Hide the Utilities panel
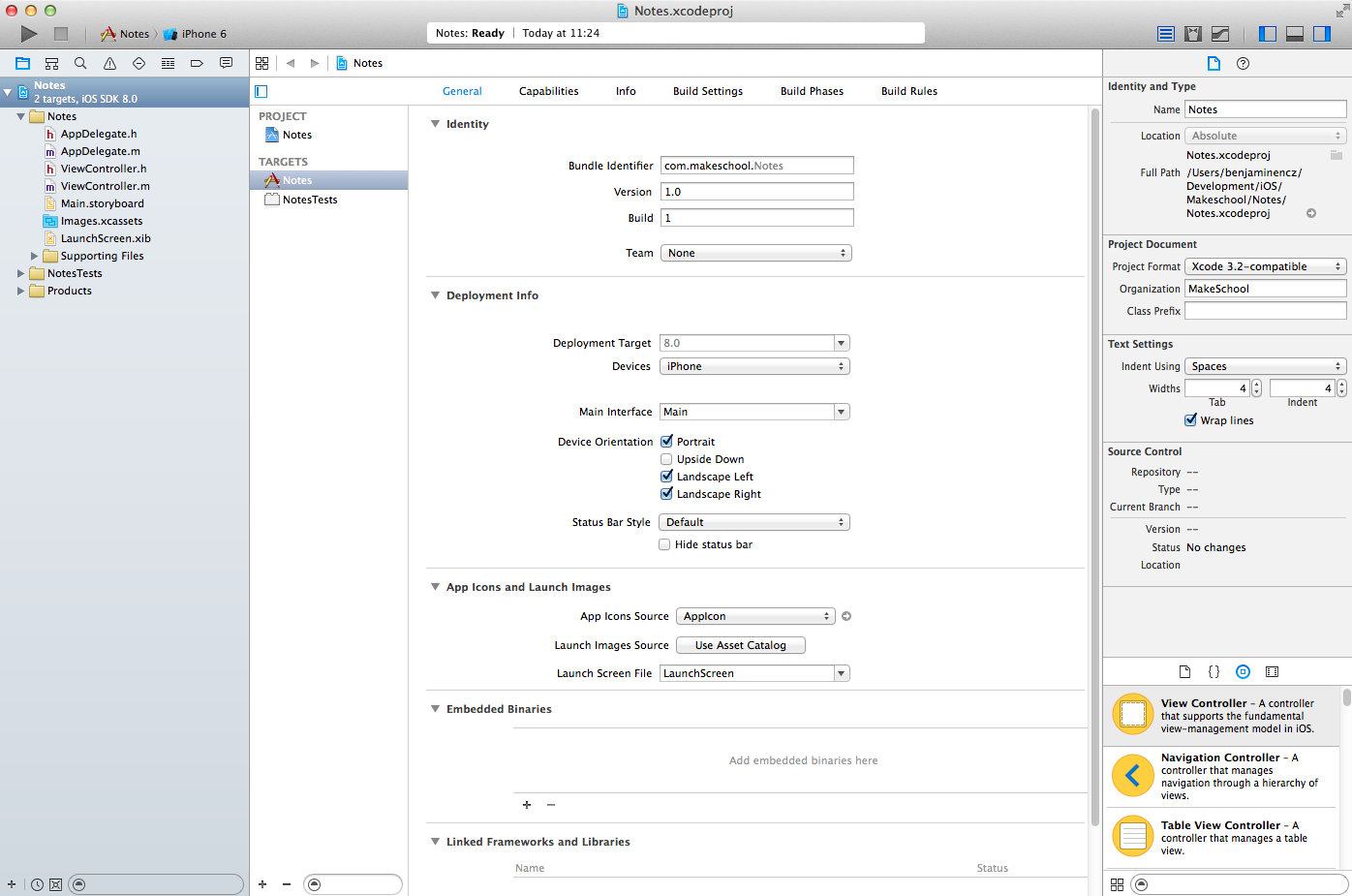1352x896 pixels. click(x=1322, y=34)
